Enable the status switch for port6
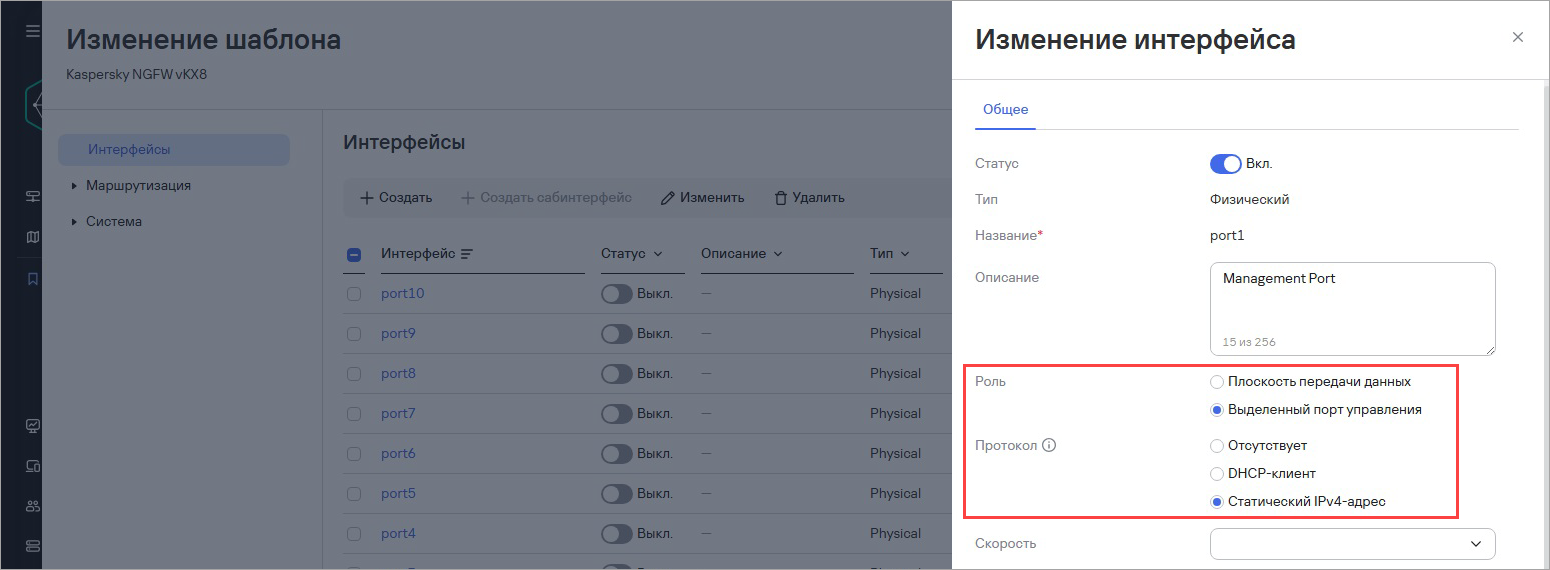 click(x=617, y=454)
